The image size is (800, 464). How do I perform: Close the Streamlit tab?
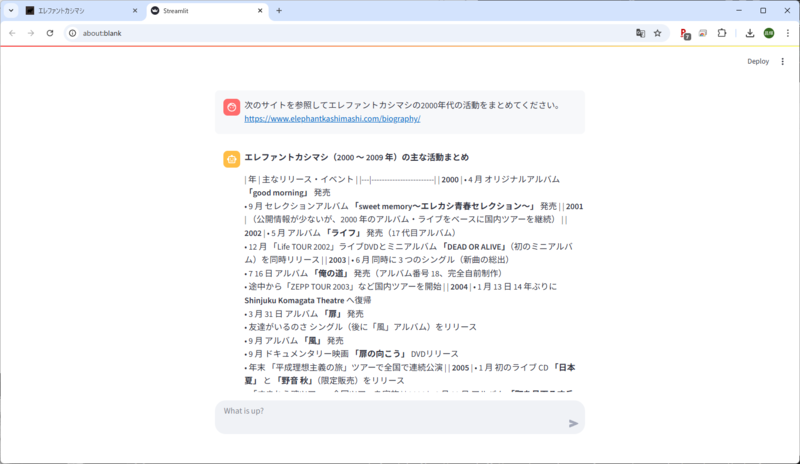[260, 11]
